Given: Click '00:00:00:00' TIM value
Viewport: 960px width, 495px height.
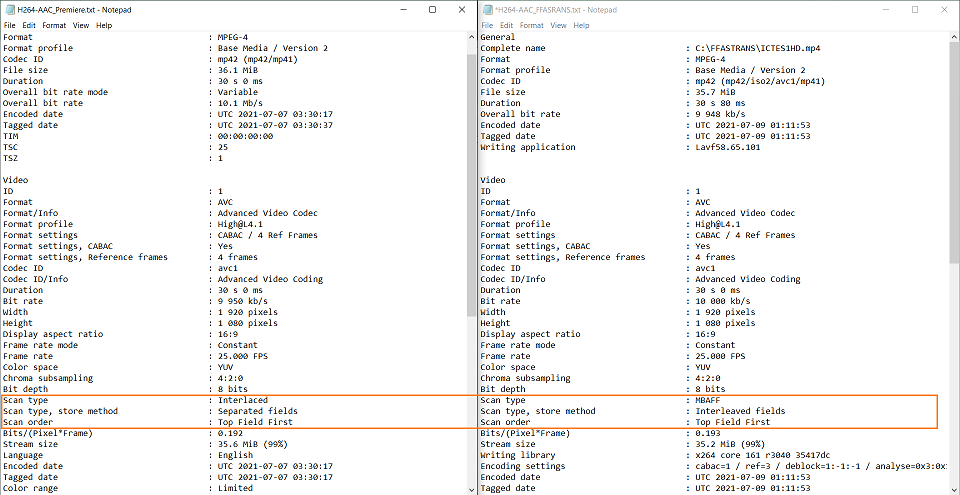Looking at the screenshot, I should [x=246, y=136].
